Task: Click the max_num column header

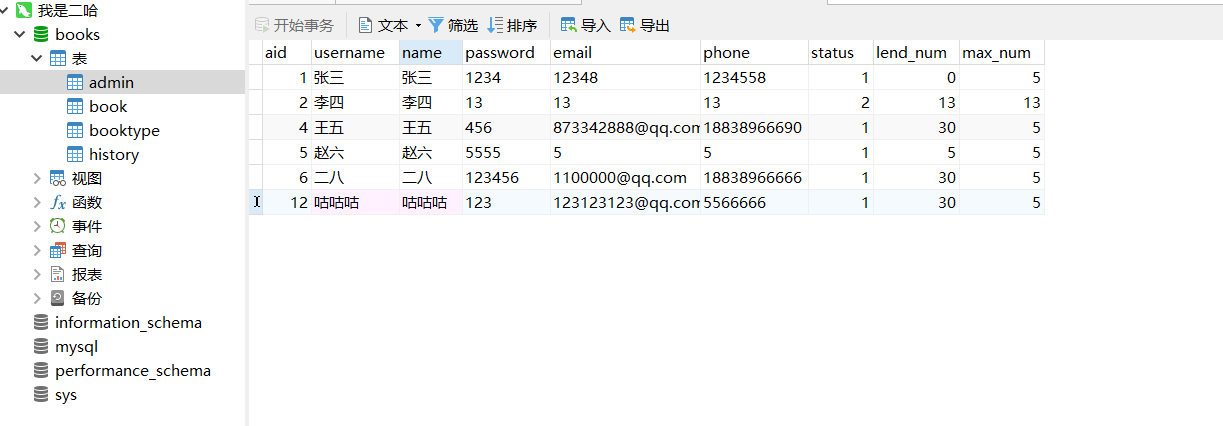Action: coord(1002,53)
